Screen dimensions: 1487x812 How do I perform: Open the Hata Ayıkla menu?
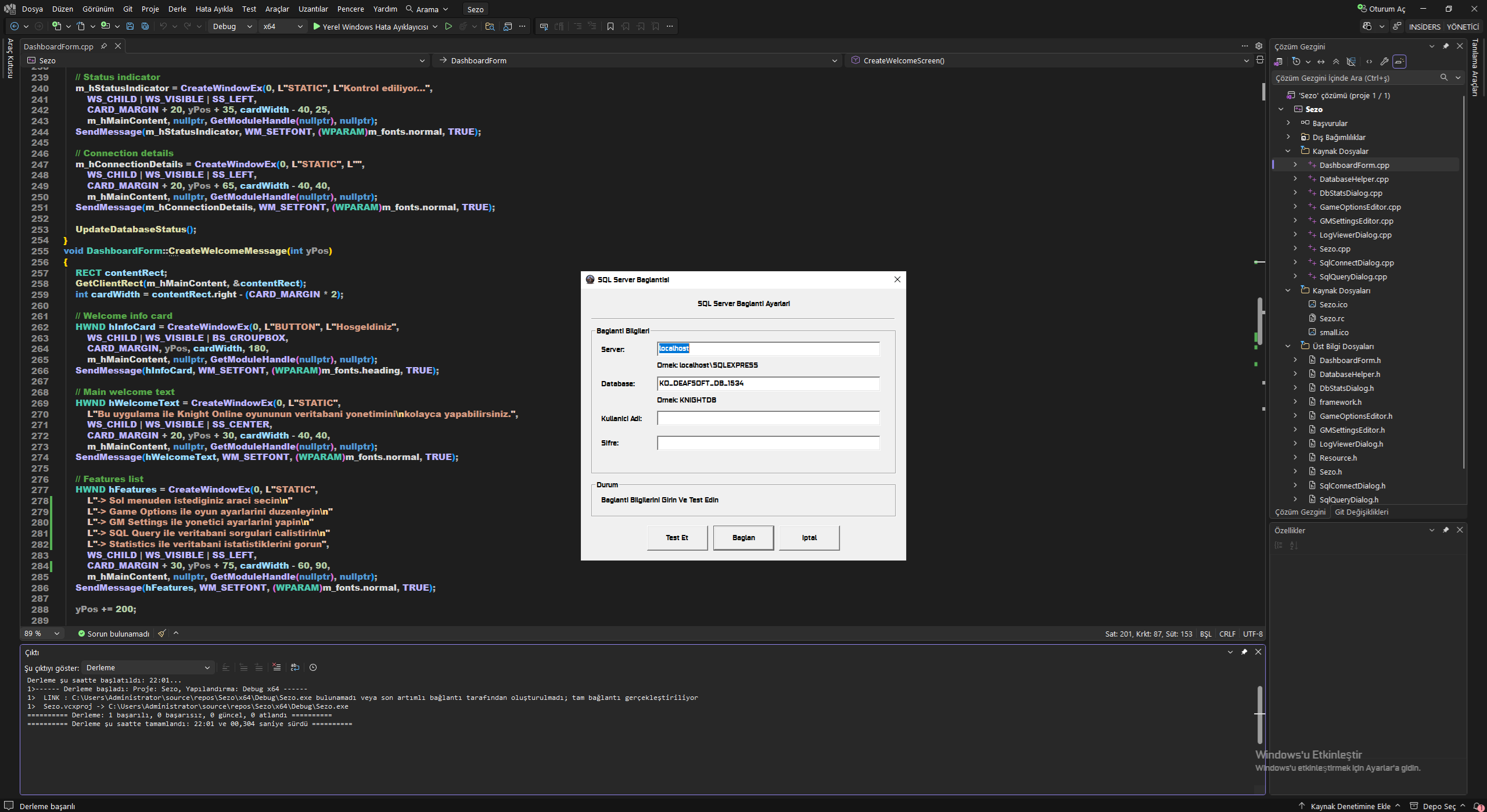tap(214, 9)
